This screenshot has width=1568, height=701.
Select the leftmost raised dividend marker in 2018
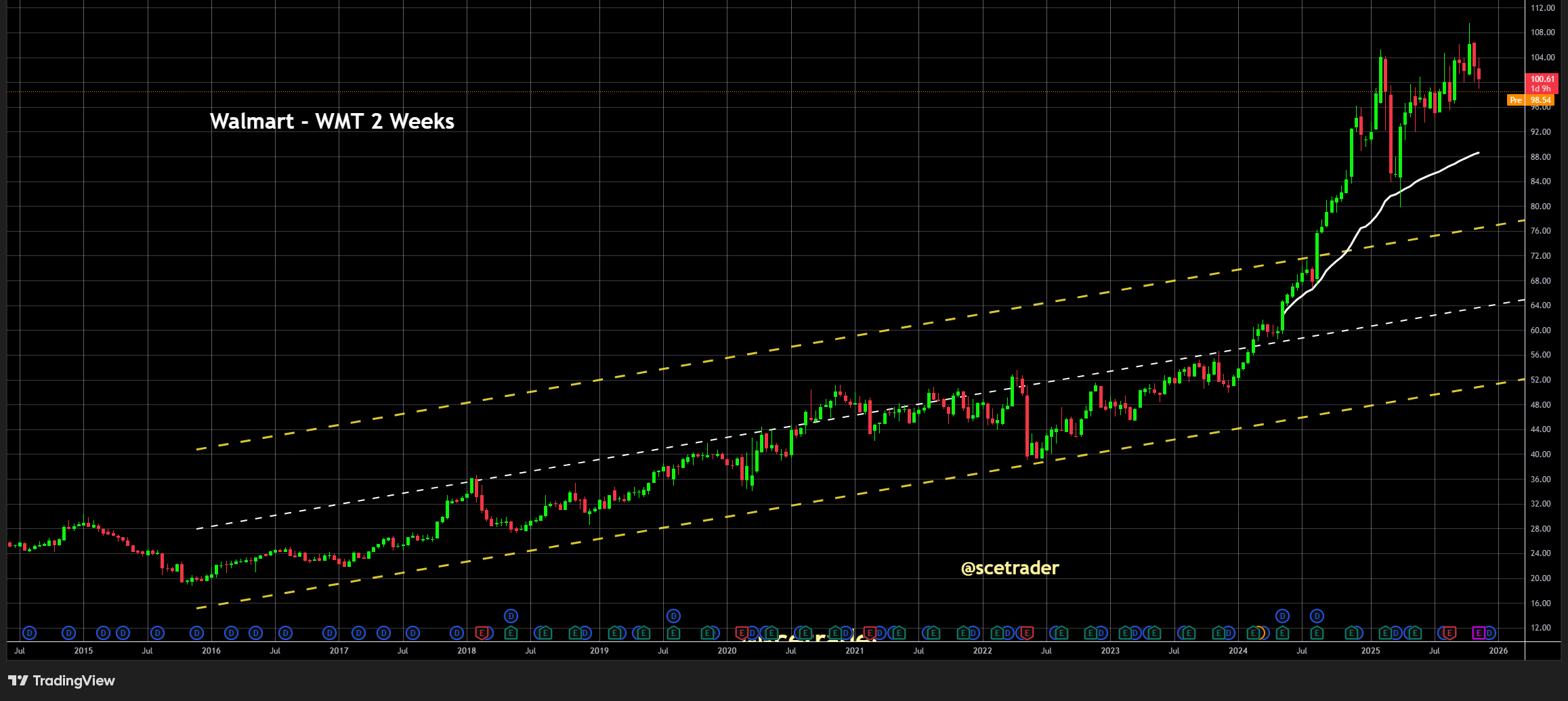(x=511, y=616)
